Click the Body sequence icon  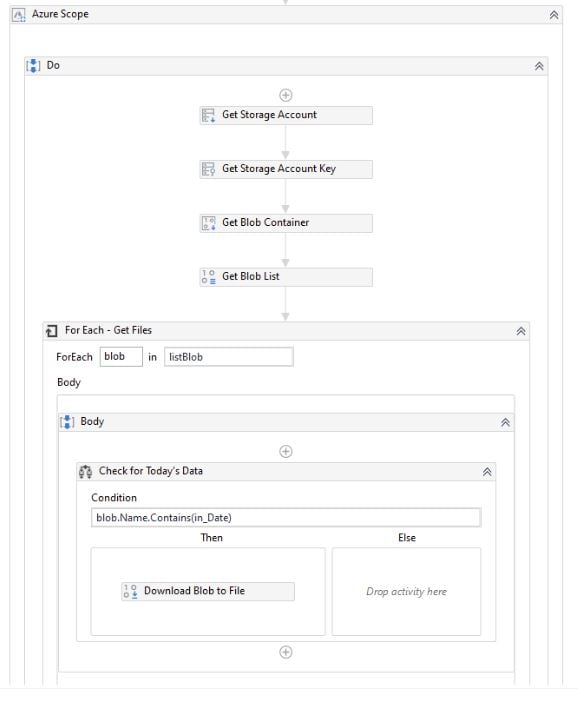[67, 421]
